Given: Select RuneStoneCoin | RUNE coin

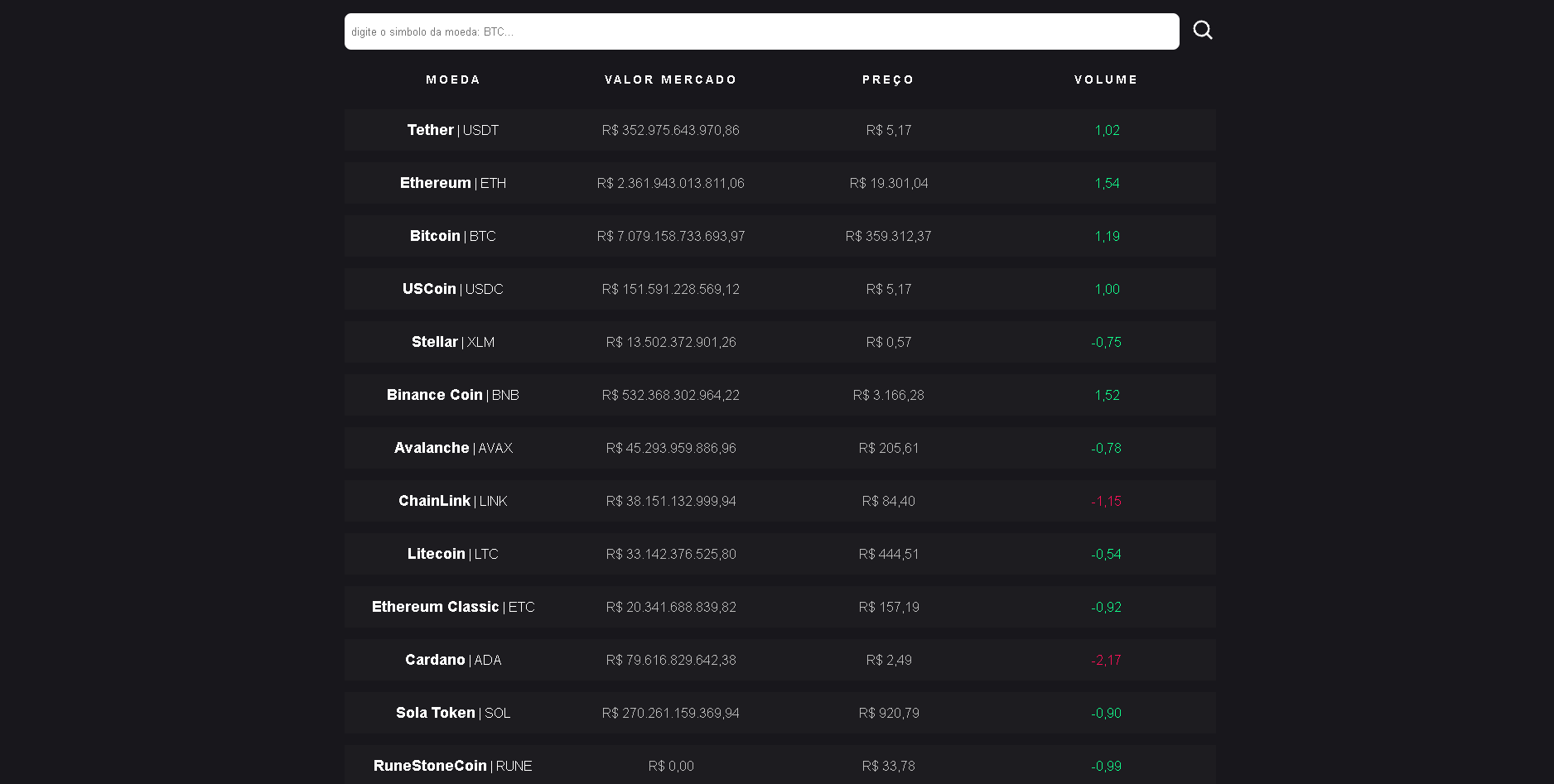Looking at the screenshot, I should coord(453,766).
